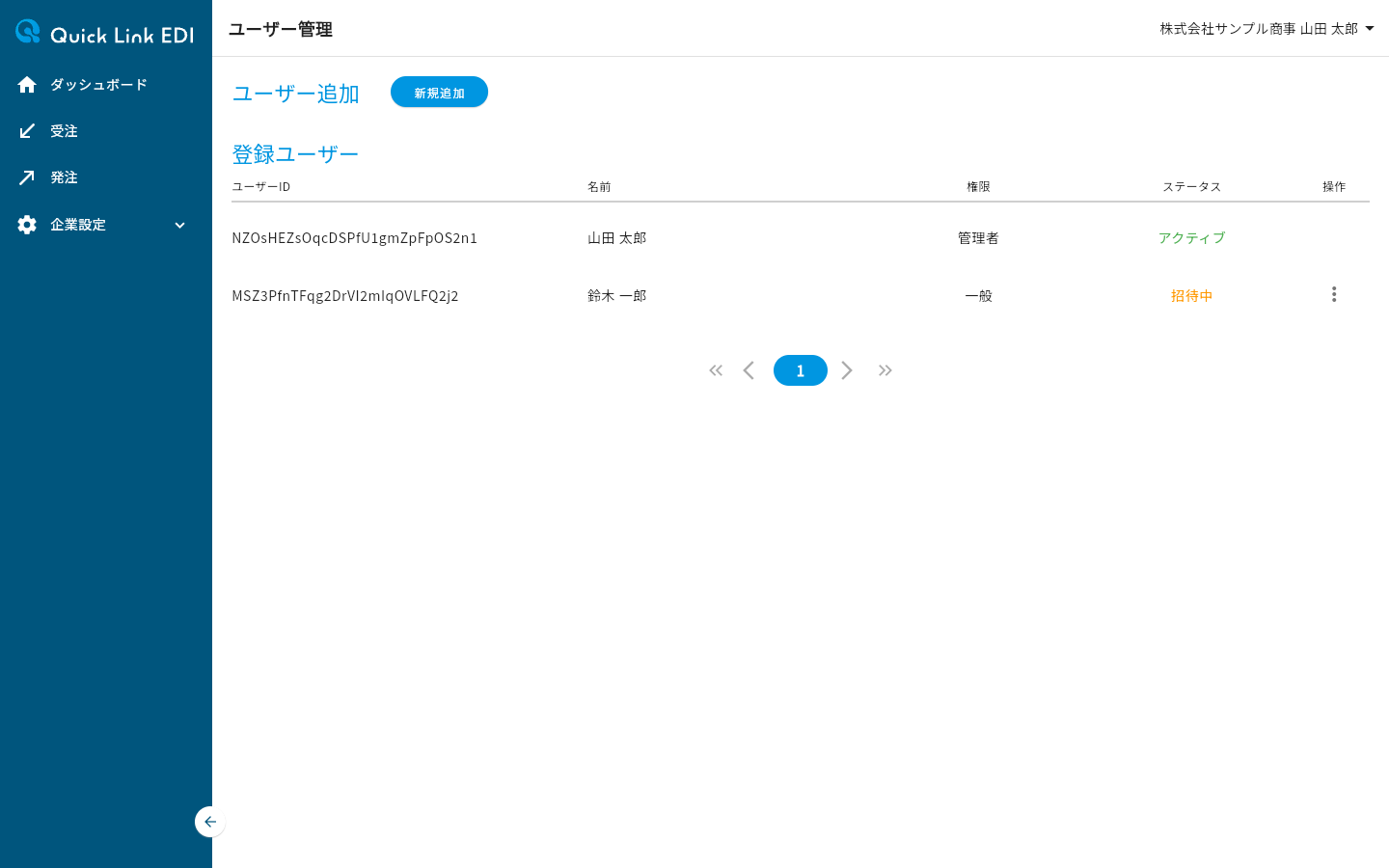Click the 一般 role cell
The image size is (1389, 868).
[x=978, y=296]
